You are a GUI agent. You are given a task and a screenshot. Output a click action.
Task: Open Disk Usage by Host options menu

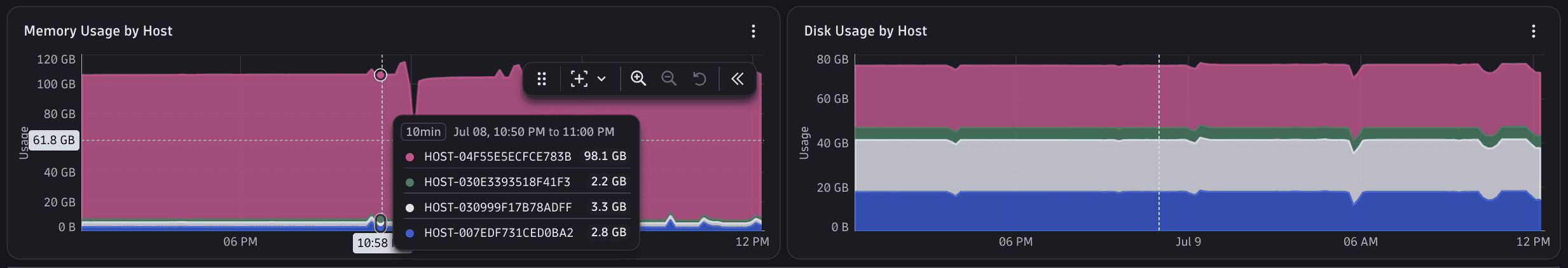coord(1533,31)
